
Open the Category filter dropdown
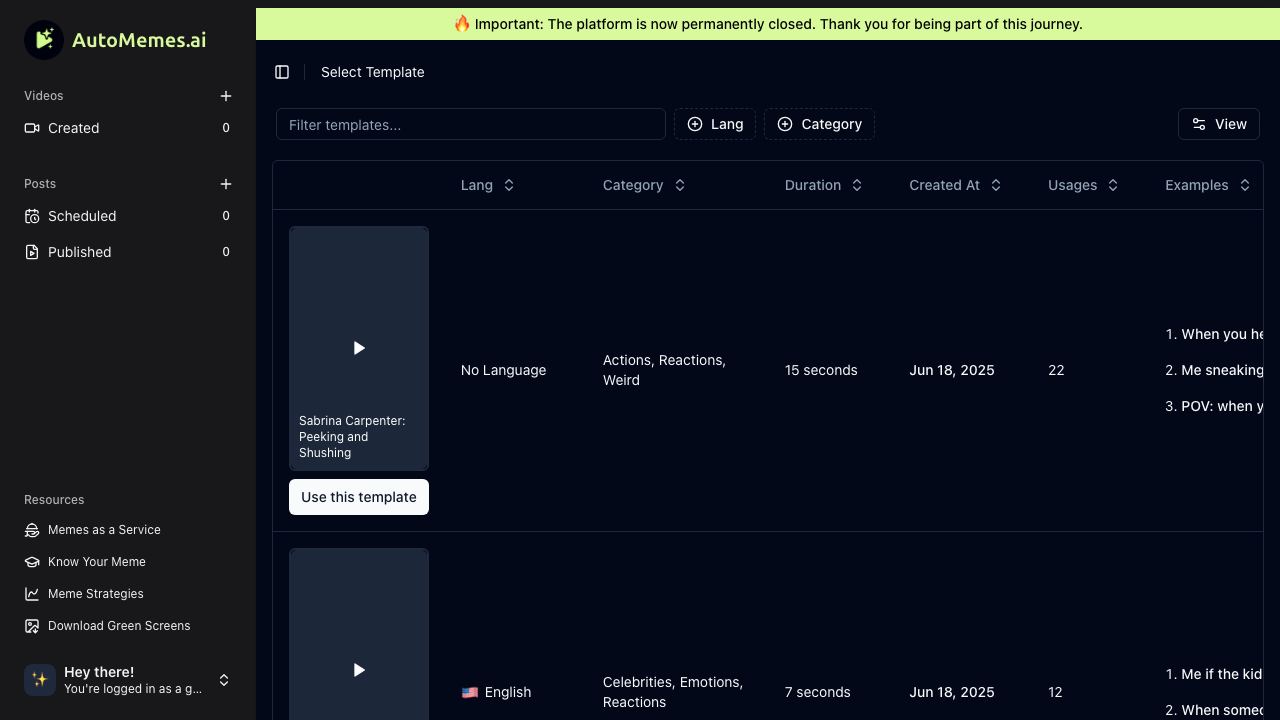click(819, 124)
